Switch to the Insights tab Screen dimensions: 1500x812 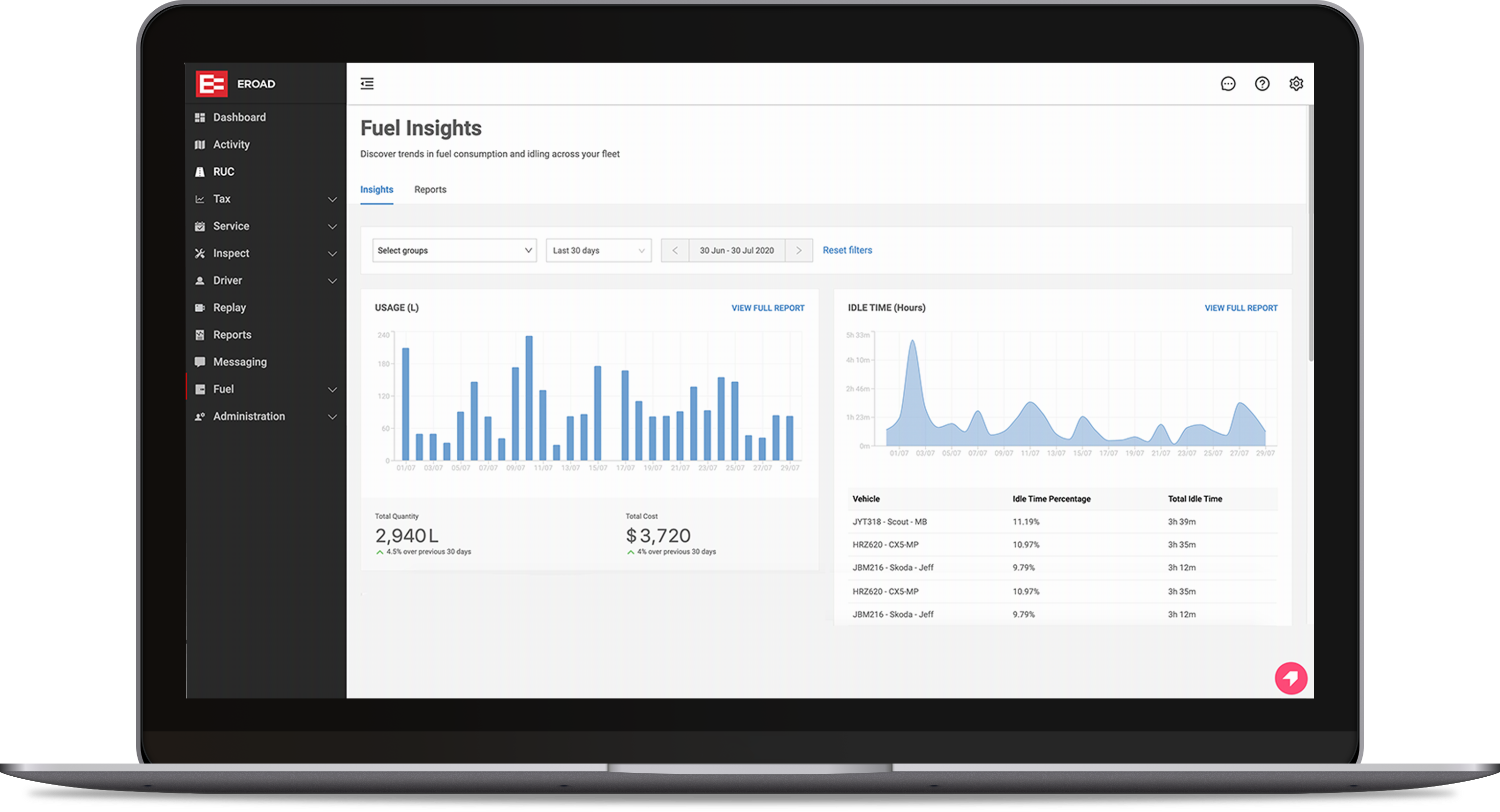[376, 190]
